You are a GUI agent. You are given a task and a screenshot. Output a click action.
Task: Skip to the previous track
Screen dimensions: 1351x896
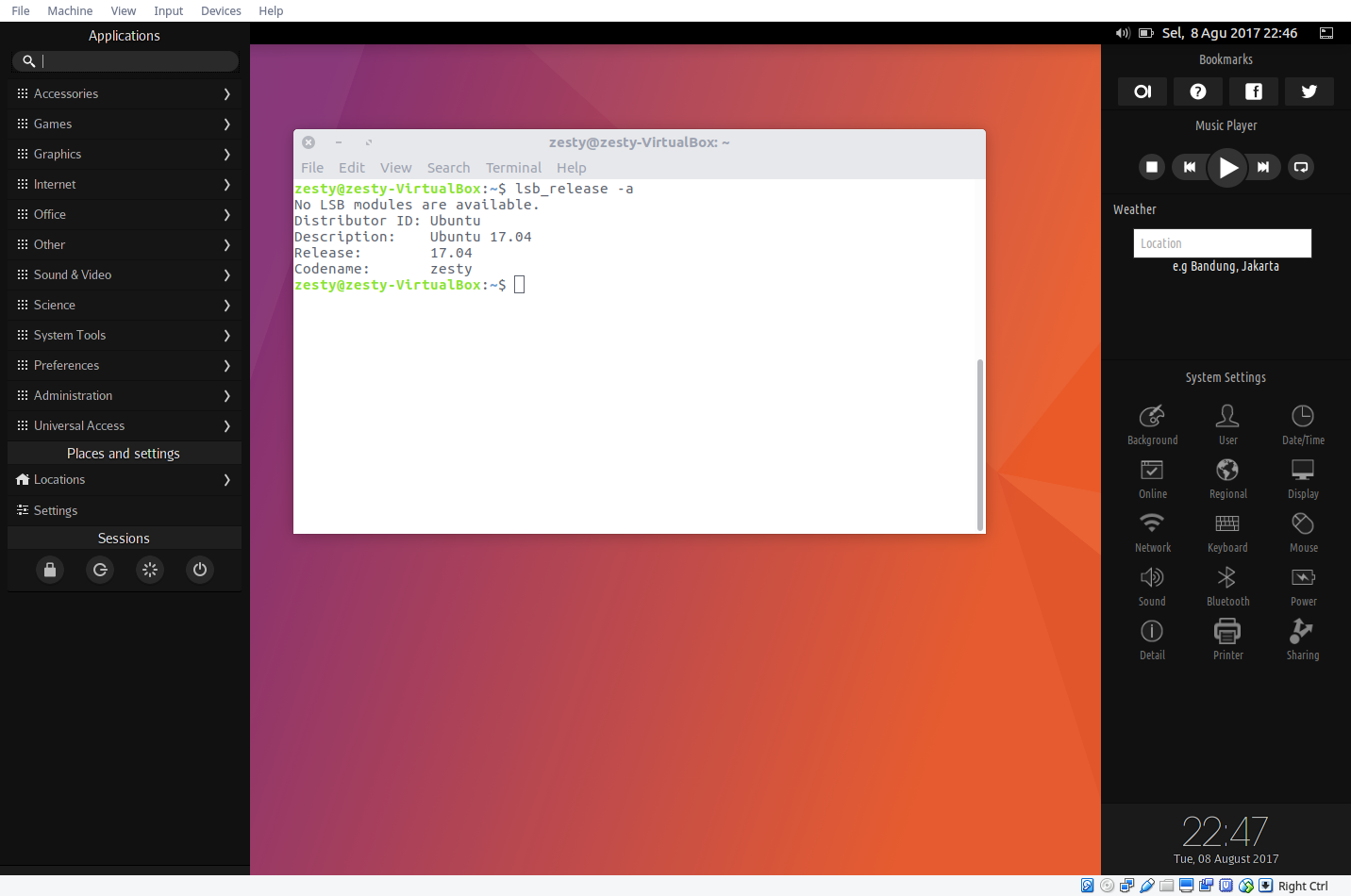click(1190, 167)
